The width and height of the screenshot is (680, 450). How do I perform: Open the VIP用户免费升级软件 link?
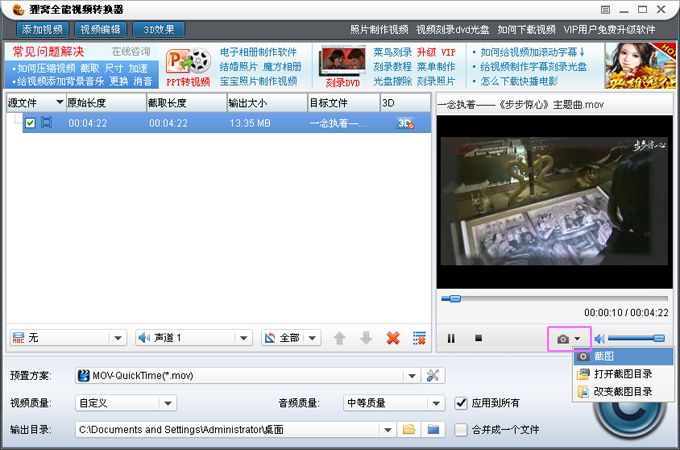tap(609, 29)
